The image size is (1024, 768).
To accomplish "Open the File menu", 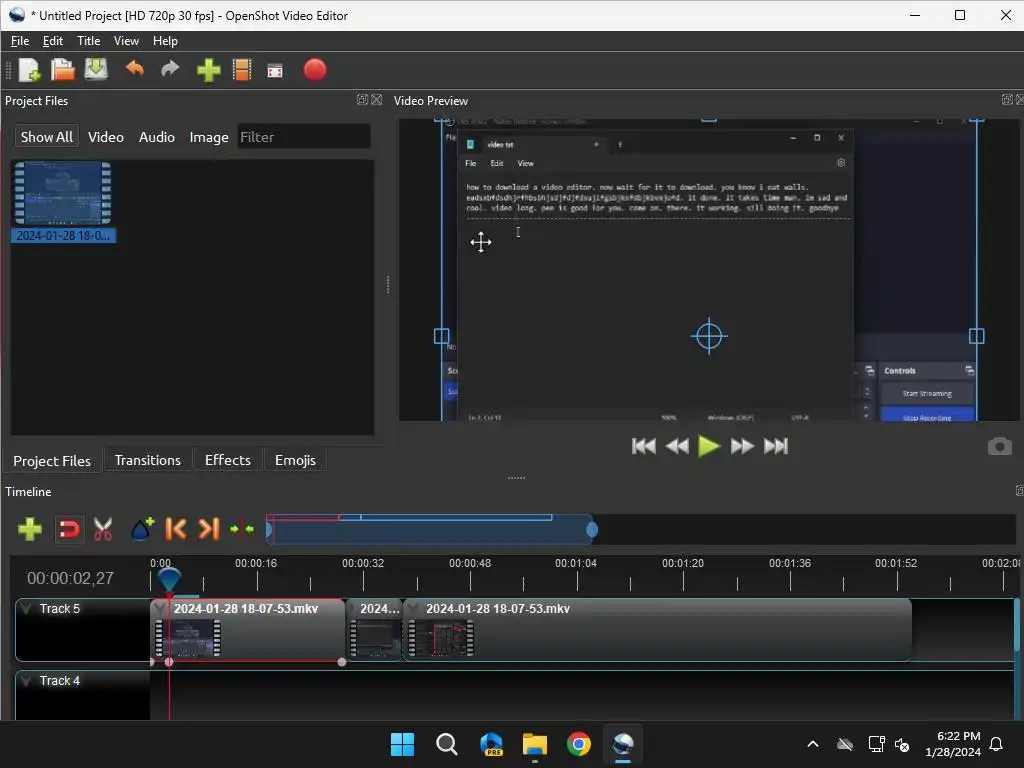I will (20, 40).
